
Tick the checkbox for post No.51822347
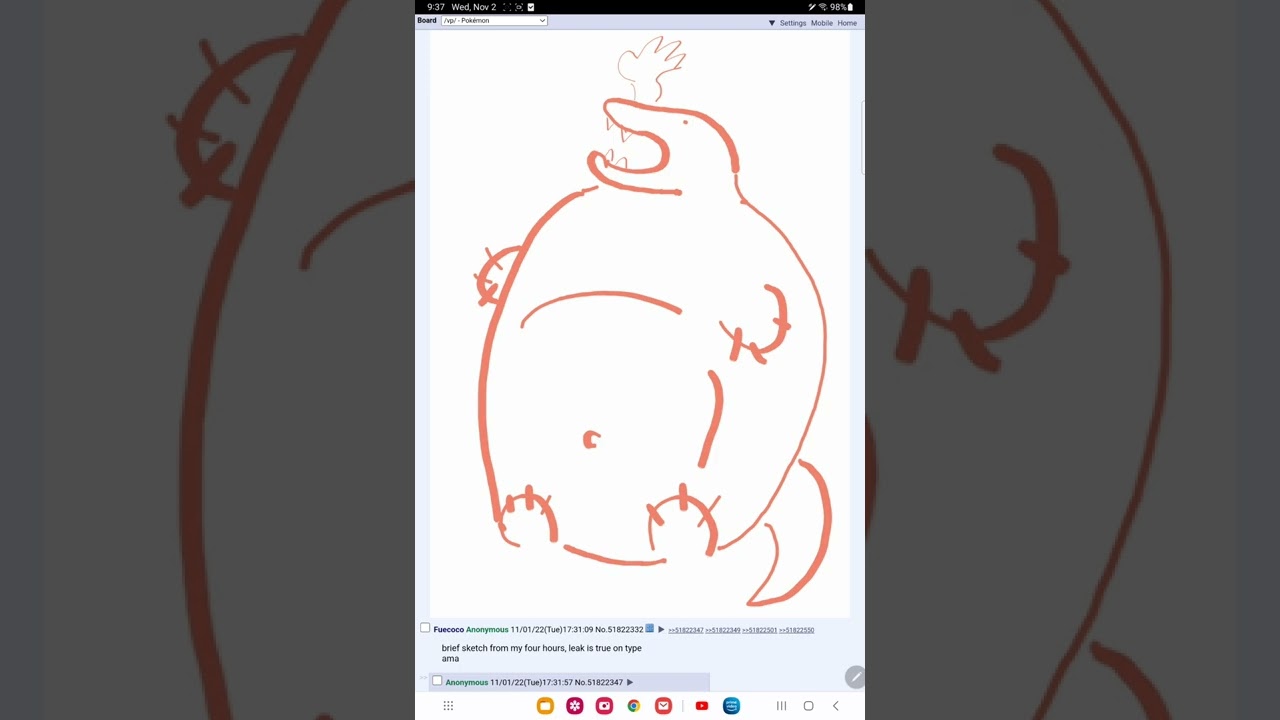(437, 681)
